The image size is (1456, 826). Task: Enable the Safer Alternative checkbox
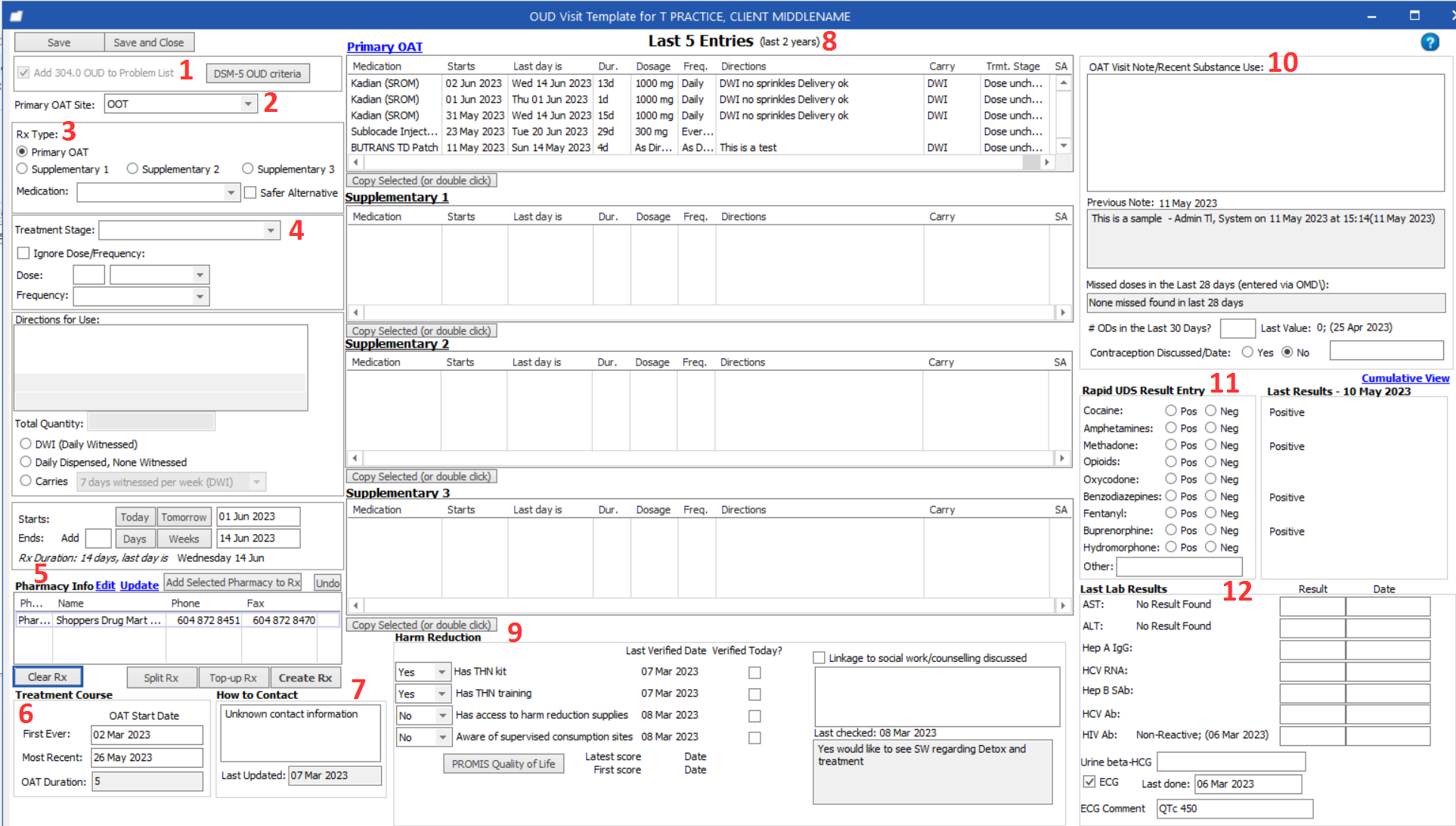pyautogui.click(x=250, y=193)
